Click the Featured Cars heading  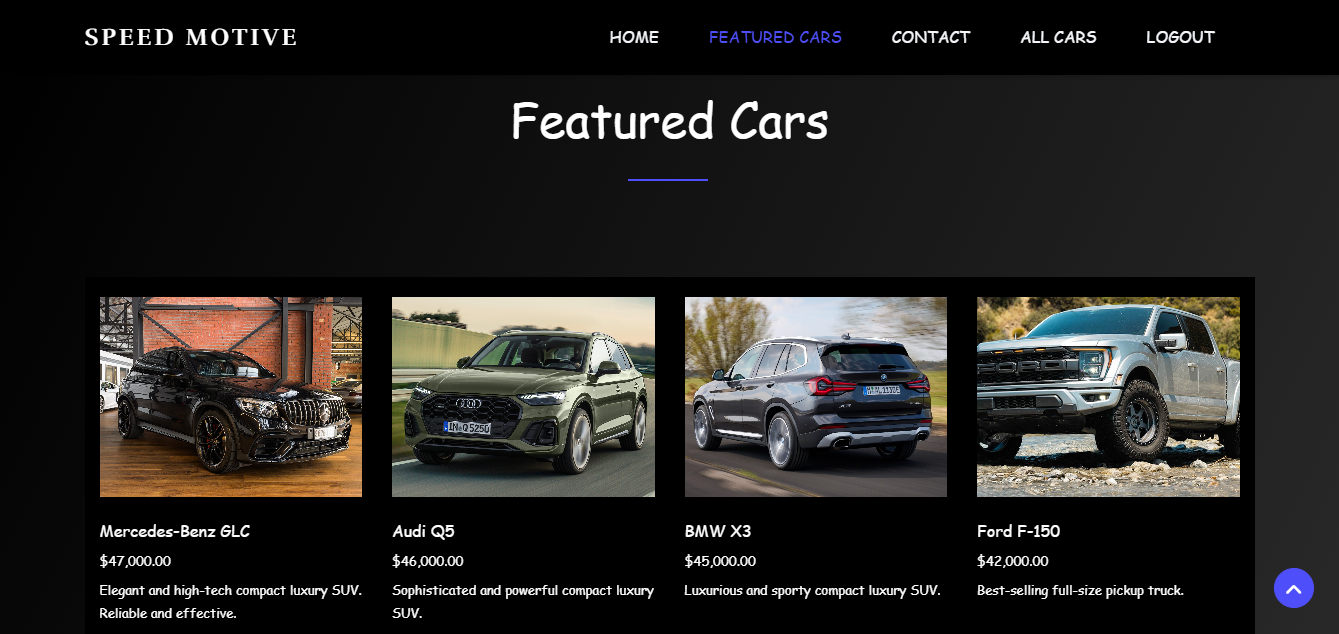669,121
